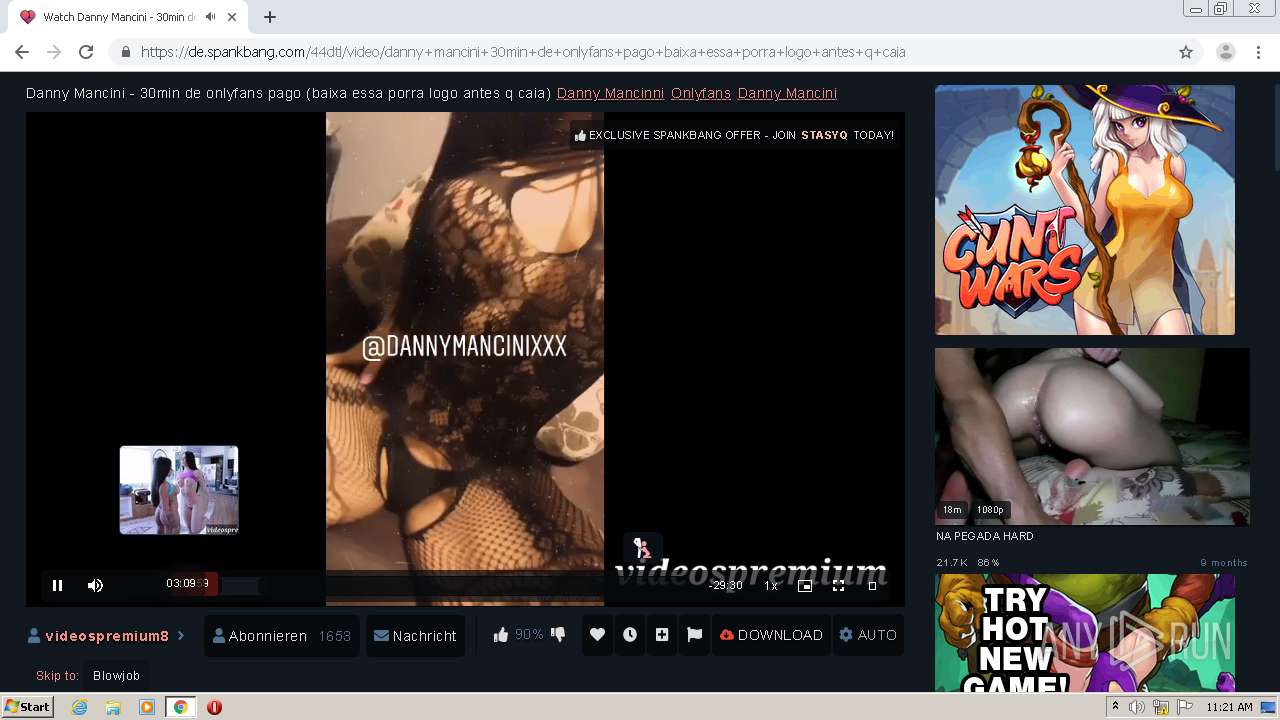Image resolution: width=1280 pixels, height=720 pixels.
Task: Launch Windows Media Player from taskbar
Action: [x=147, y=707]
